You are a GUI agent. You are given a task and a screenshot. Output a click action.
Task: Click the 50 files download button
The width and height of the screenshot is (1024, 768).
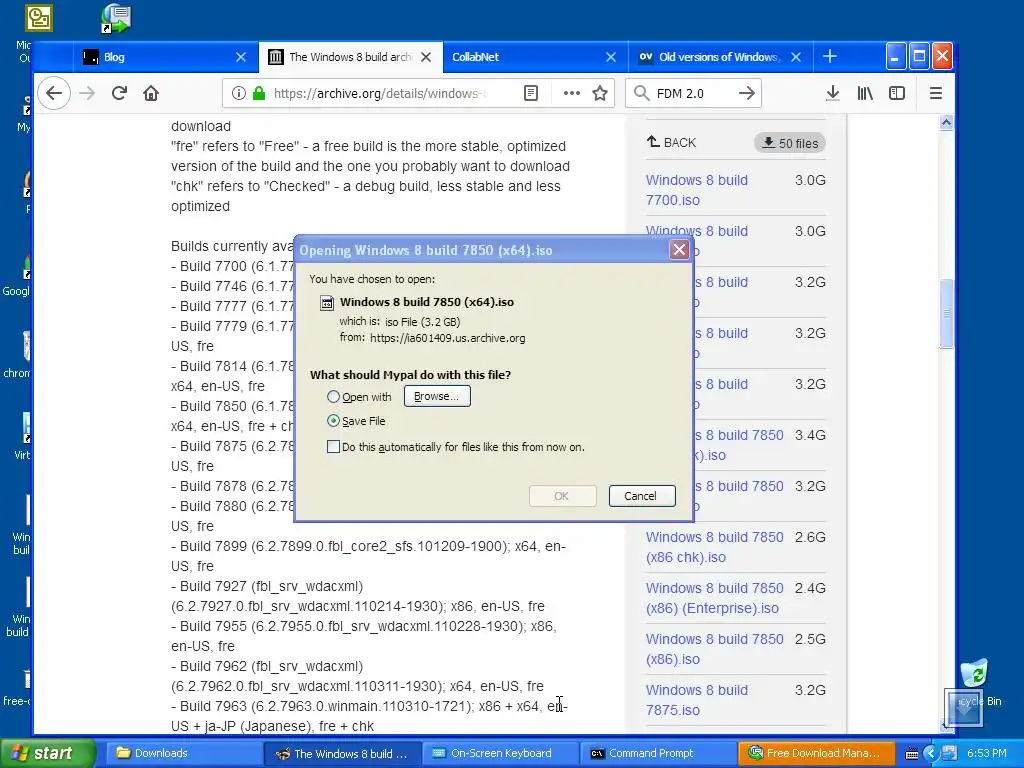click(x=790, y=143)
